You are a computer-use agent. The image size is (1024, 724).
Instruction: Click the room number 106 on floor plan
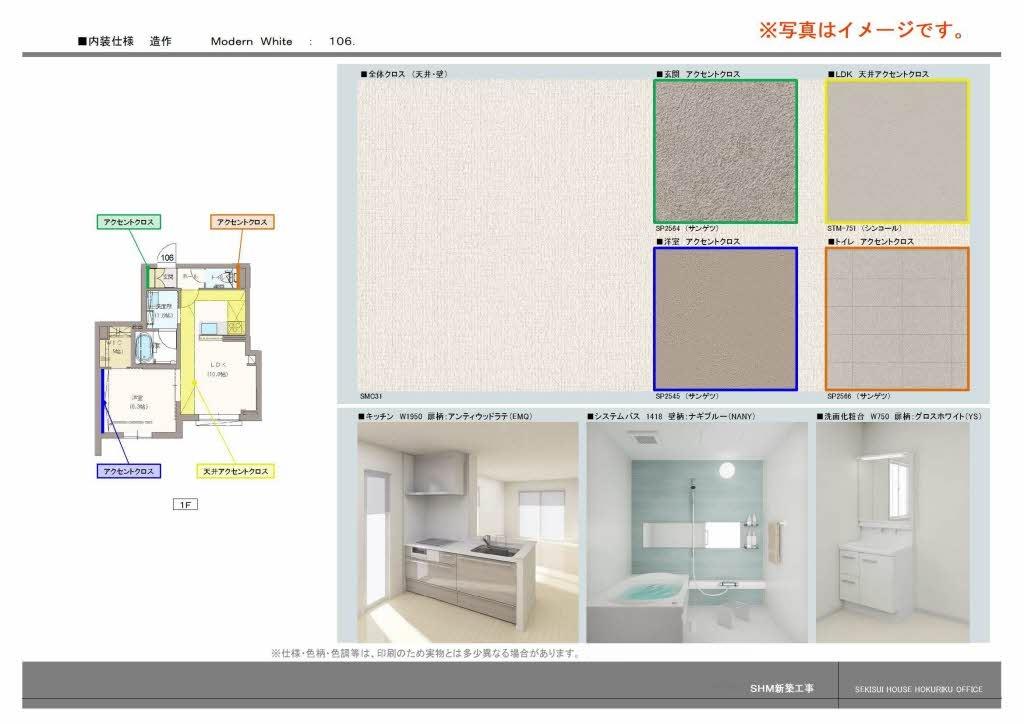[x=167, y=257]
